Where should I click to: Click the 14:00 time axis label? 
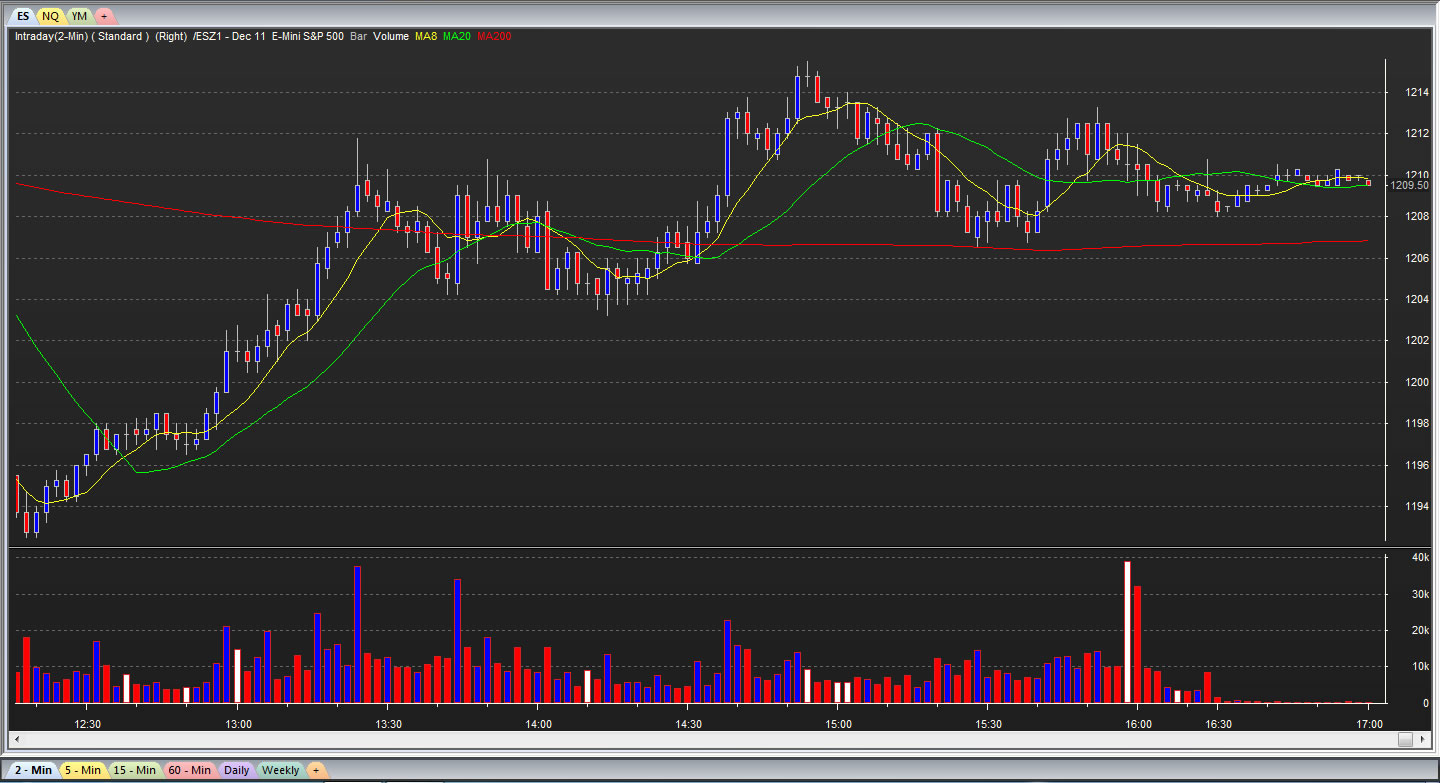pyautogui.click(x=538, y=724)
